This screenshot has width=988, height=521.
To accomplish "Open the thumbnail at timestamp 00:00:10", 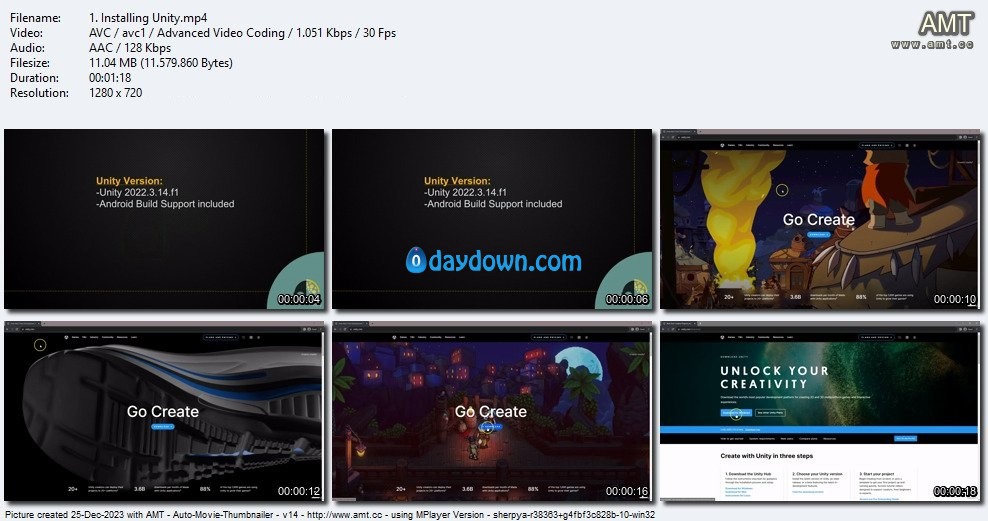I will tap(821, 219).
